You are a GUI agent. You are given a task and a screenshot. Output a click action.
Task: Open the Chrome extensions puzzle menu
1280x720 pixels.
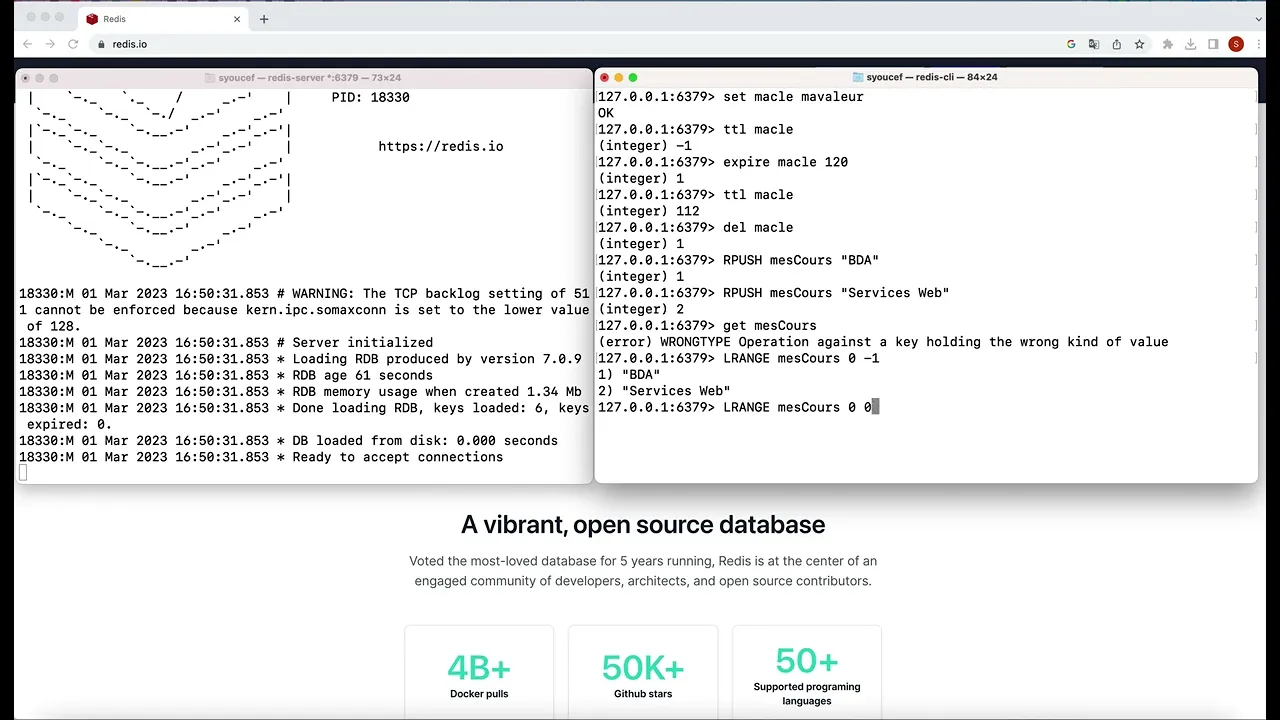click(1167, 44)
